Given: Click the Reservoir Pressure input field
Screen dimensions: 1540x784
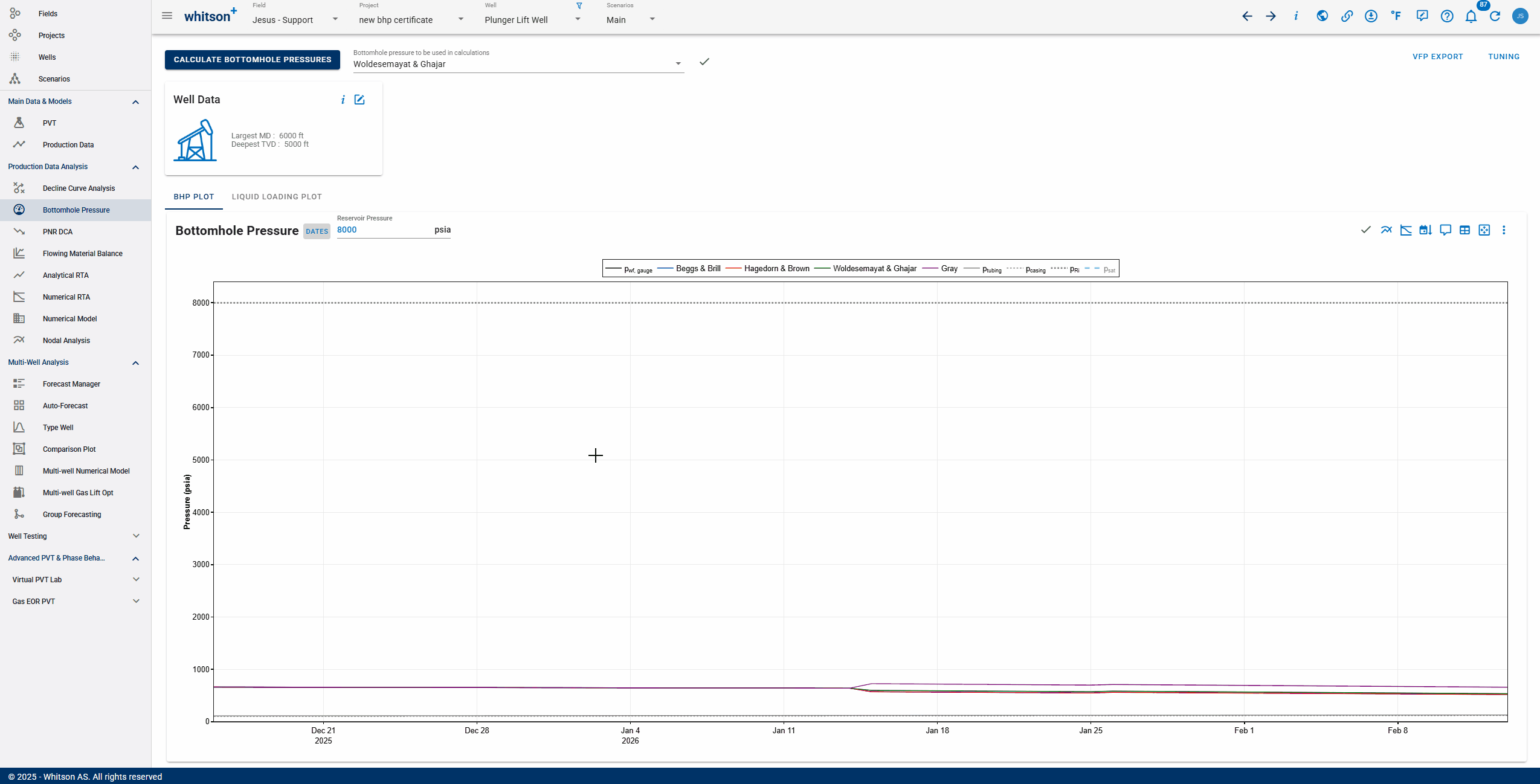Looking at the screenshot, I should [384, 230].
